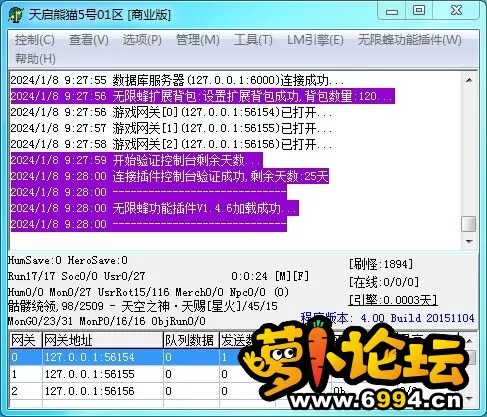Click the [引擎:0.0003天] status text
487x417 pixels.
393,300
